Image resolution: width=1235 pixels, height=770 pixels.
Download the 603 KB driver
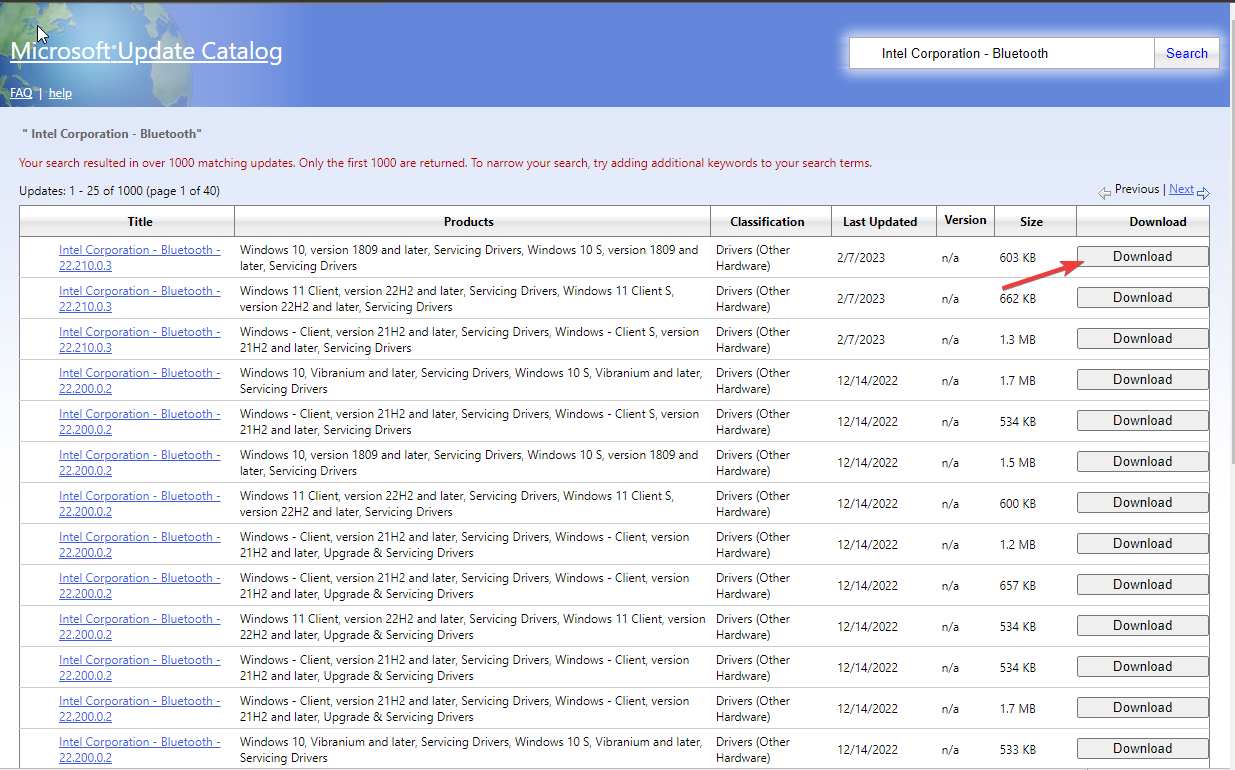[x=1143, y=257]
